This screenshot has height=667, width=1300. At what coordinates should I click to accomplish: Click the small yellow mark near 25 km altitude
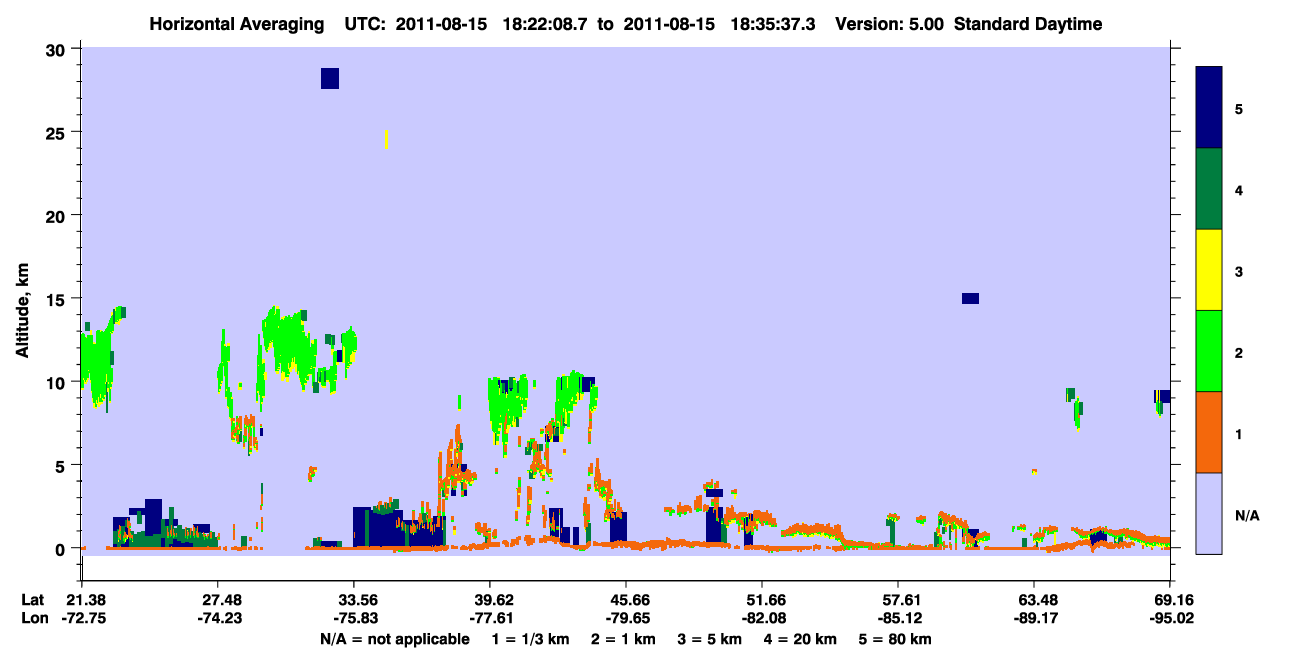click(386, 139)
